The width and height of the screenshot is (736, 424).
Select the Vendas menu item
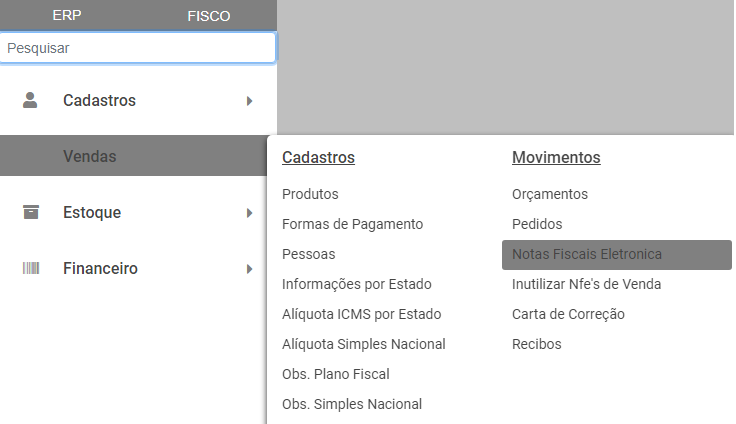90,156
